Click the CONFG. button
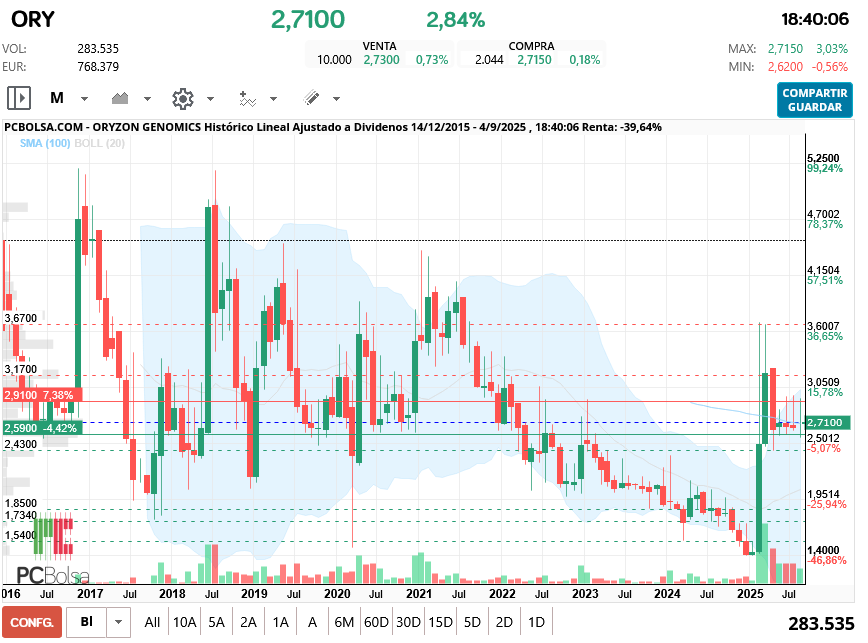Screen dimensions: 868x643 (x=32, y=623)
